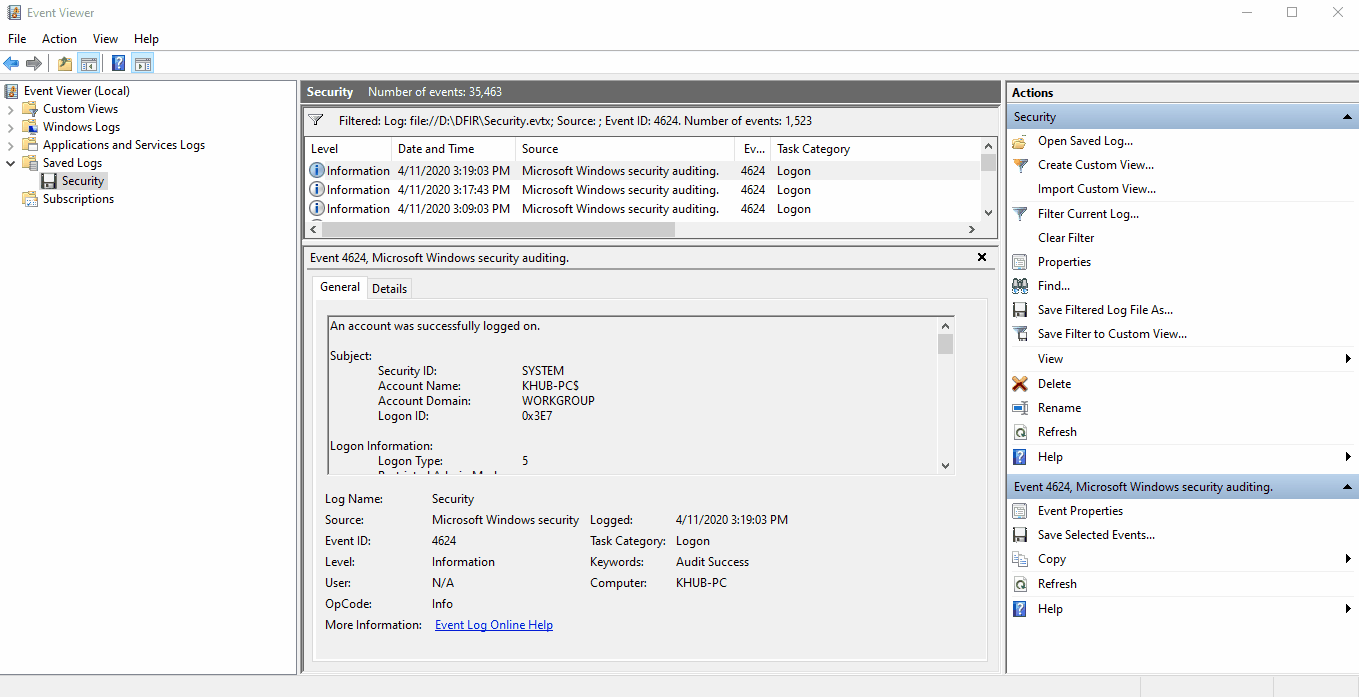Refresh the Security log via its icon
Screen dimensions: 1359x697
(1019, 431)
